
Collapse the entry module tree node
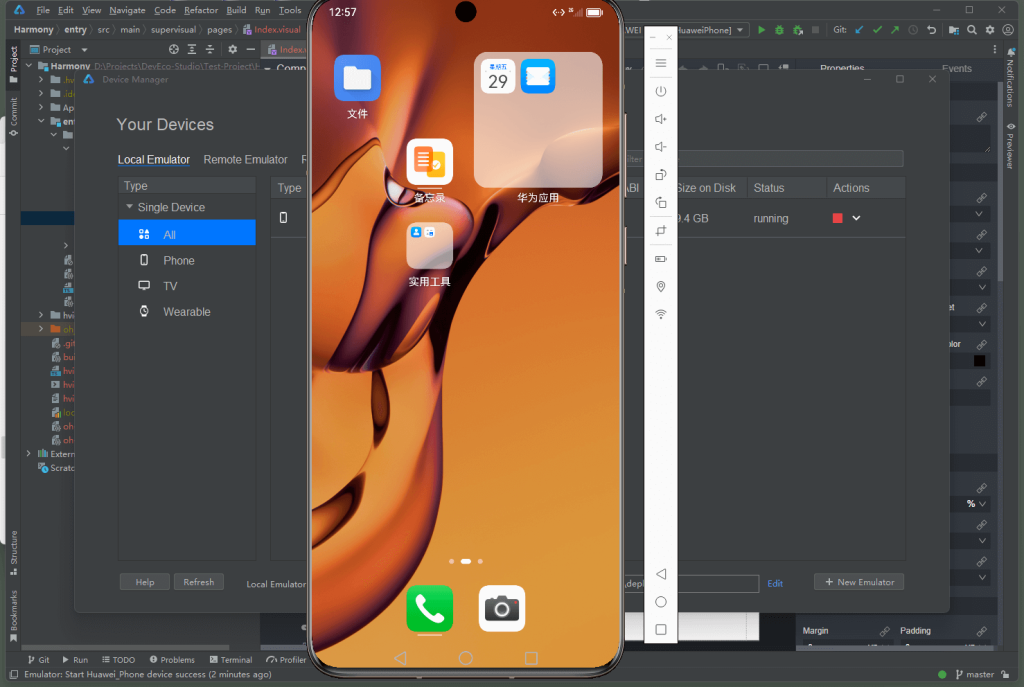[41, 121]
